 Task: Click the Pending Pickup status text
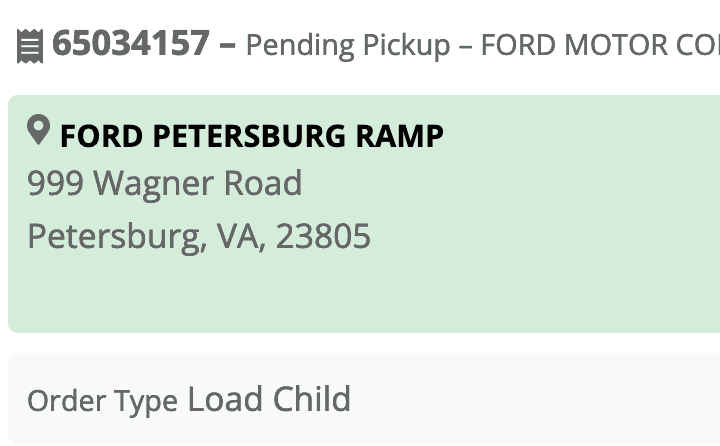click(348, 46)
